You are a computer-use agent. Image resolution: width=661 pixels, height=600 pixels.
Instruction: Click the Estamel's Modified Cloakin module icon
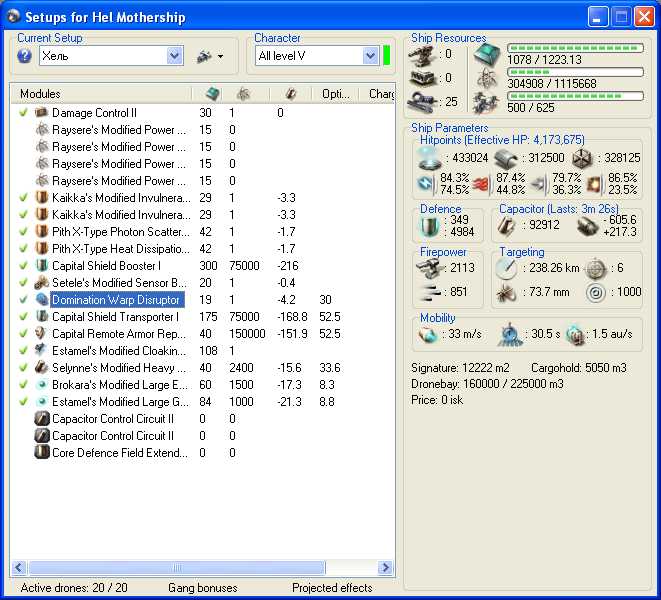(x=42, y=351)
